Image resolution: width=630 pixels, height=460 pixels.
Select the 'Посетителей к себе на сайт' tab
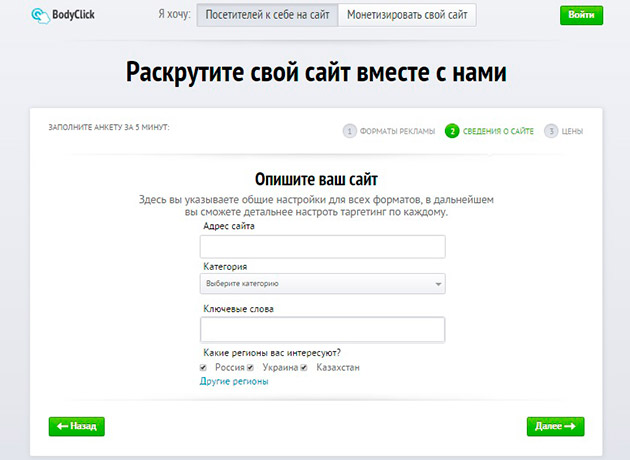tap(268, 15)
